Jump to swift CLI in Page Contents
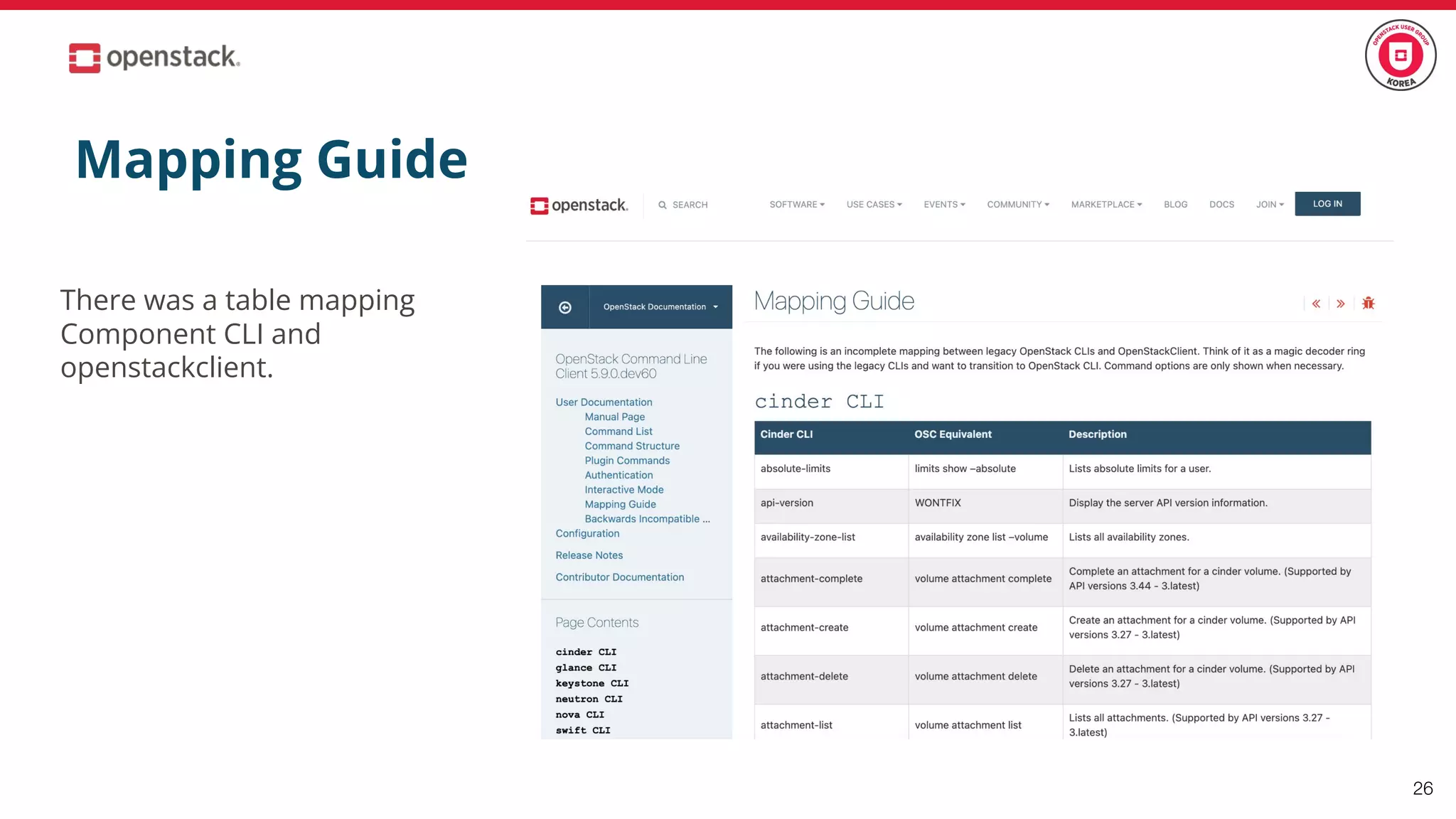The height and width of the screenshot is (819, 1456). [583, 731]
